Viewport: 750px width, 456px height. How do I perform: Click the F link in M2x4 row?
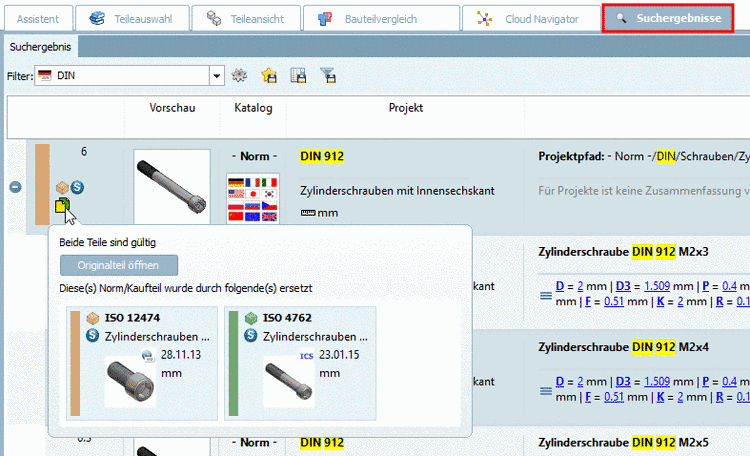pos(588,397)
